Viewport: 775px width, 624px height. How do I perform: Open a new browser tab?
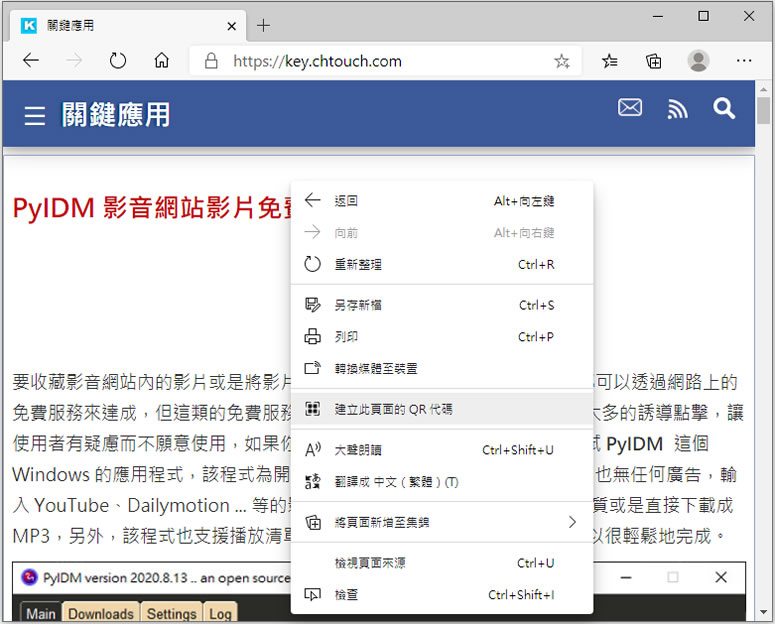263,25
